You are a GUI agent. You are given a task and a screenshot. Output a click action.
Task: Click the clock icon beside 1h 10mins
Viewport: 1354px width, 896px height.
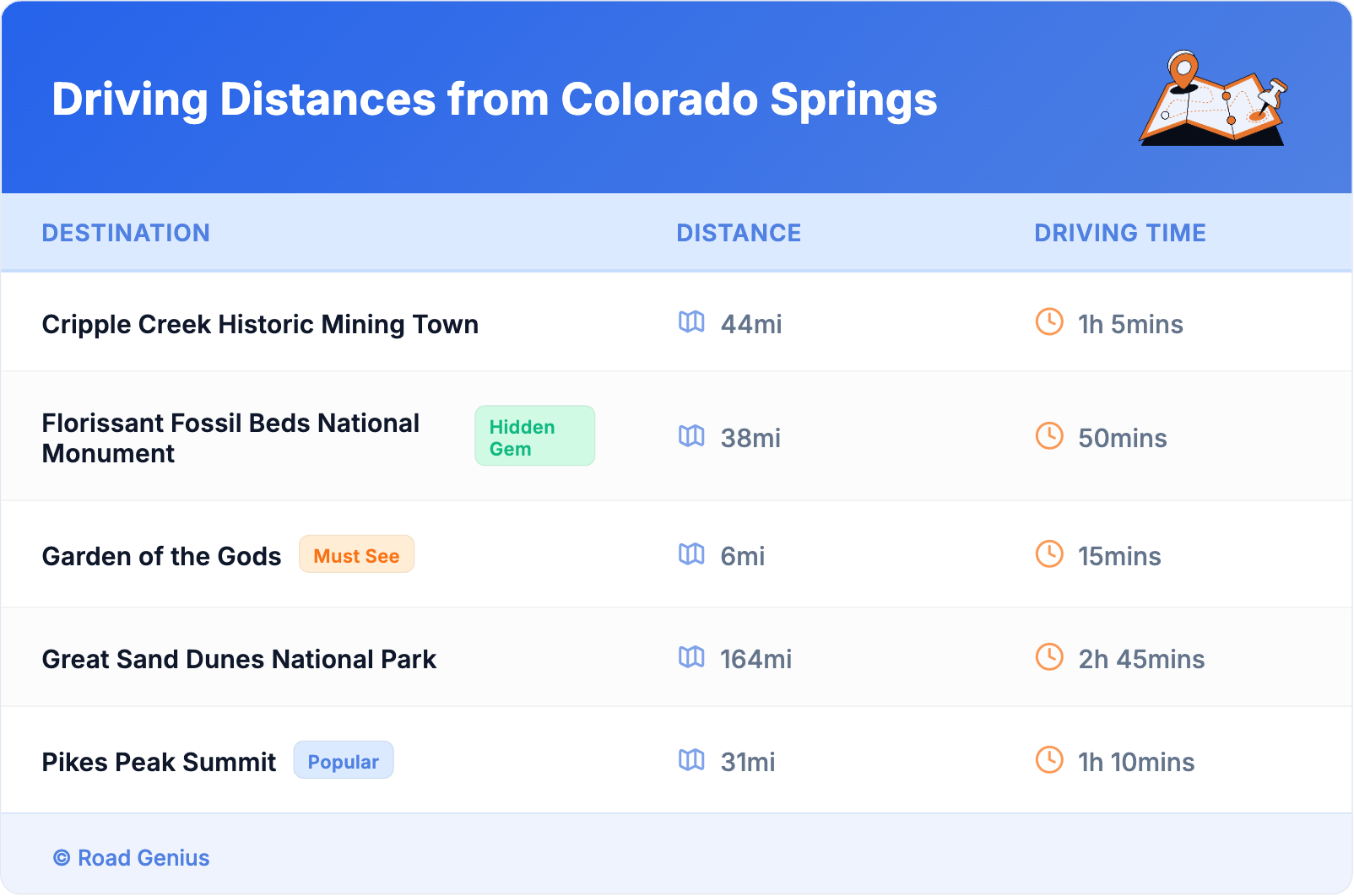pos(1049,759)
